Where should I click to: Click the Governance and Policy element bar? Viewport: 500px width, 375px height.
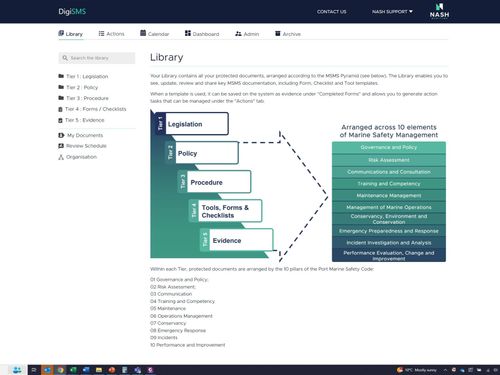click(389, 147)
